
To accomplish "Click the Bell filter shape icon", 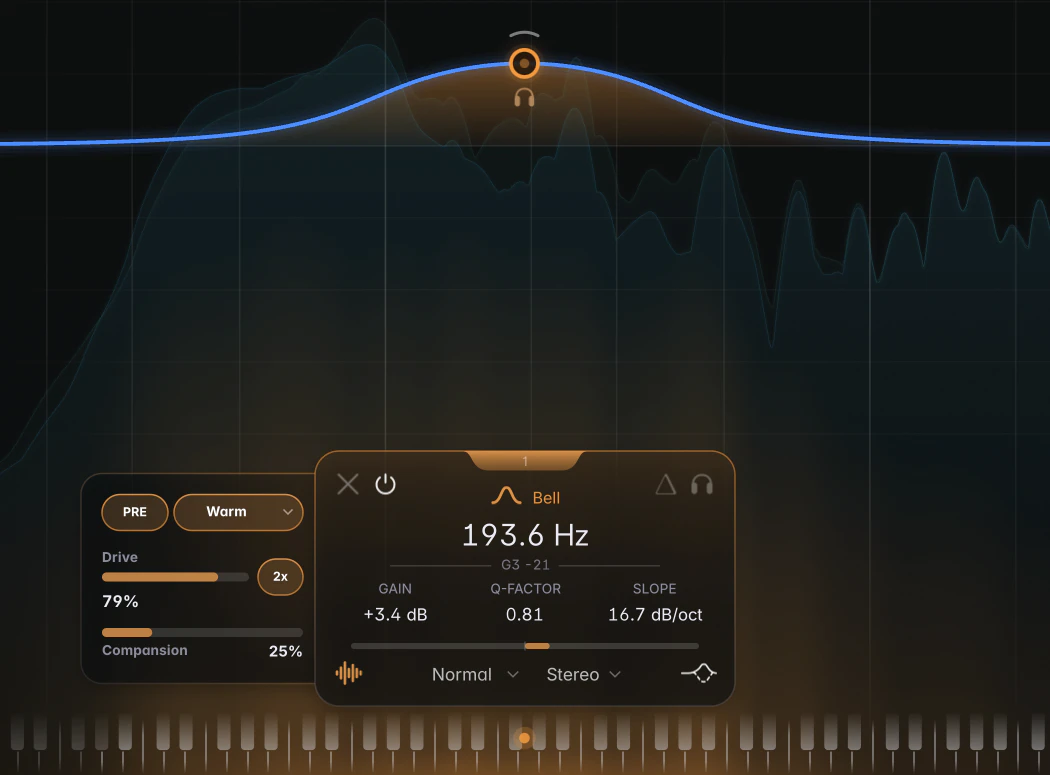I will (x=506, y=496).
